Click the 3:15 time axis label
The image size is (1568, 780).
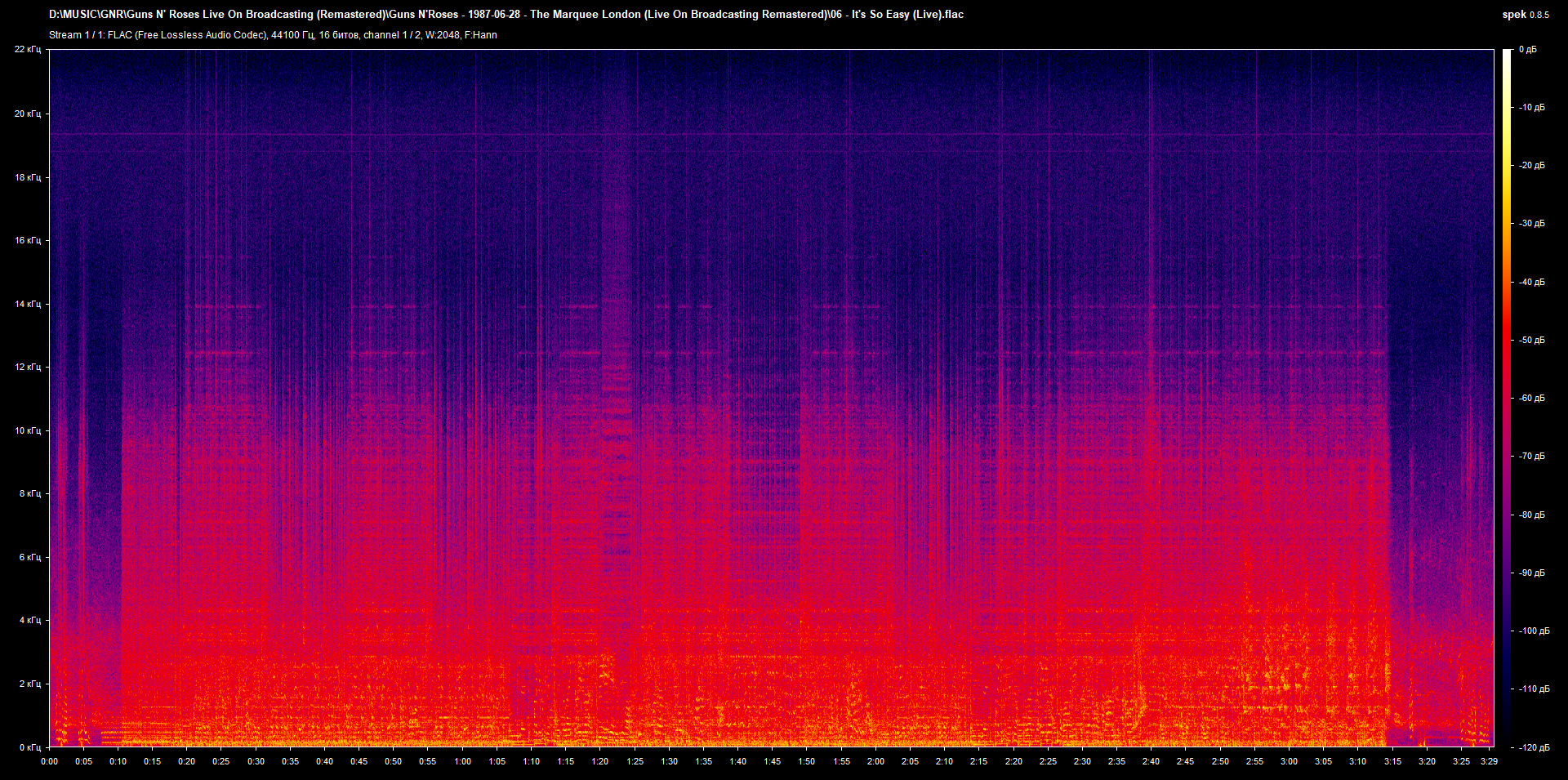coord(1392,761)
